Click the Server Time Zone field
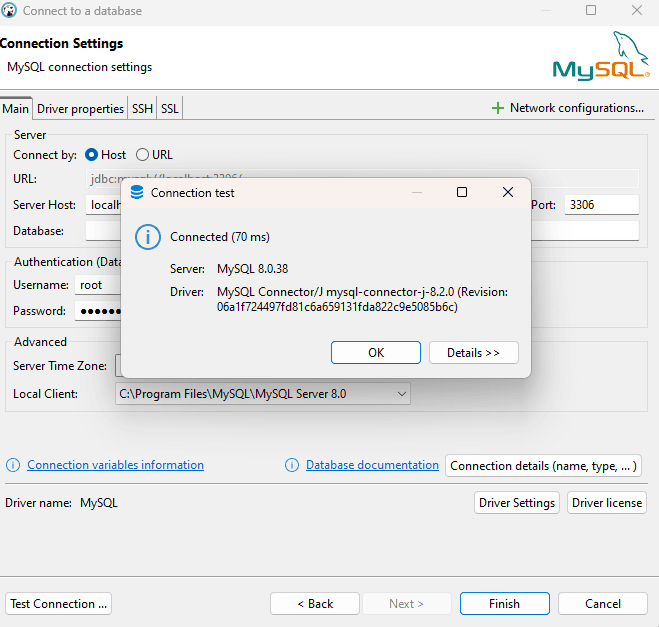The image size is (659, 627). tap(118, 366)
